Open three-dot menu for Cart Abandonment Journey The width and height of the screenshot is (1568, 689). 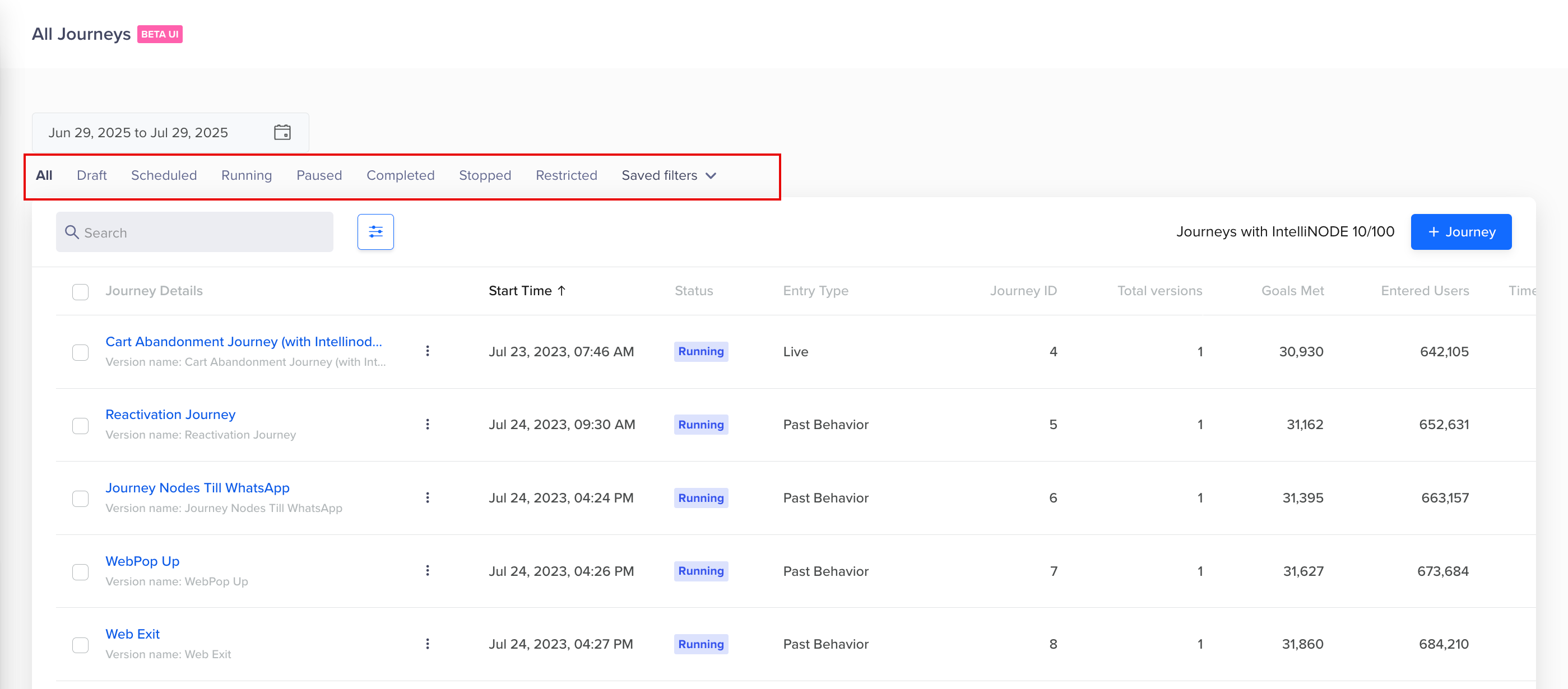click(x=427, y=351)
